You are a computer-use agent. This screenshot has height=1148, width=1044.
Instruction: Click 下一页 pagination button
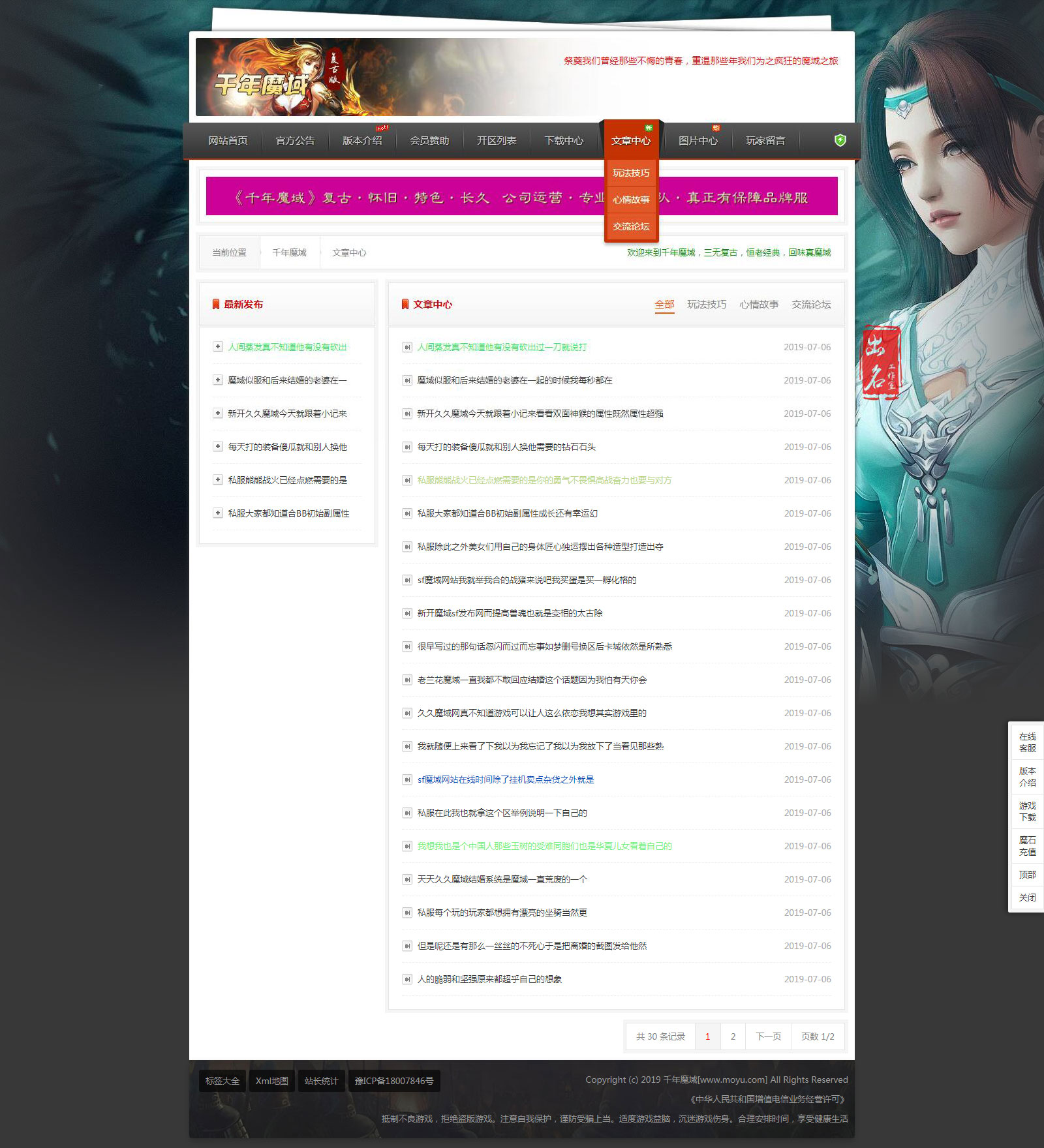click(768, 1036)
